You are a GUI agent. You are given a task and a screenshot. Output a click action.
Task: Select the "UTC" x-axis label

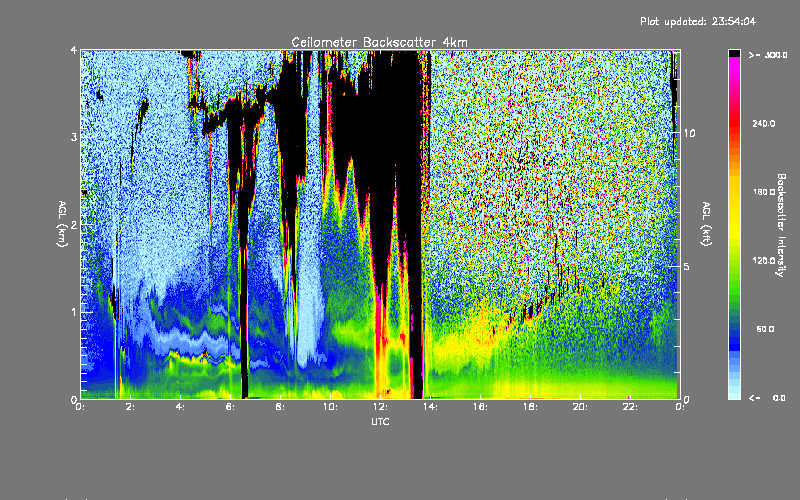click(380, 421)
